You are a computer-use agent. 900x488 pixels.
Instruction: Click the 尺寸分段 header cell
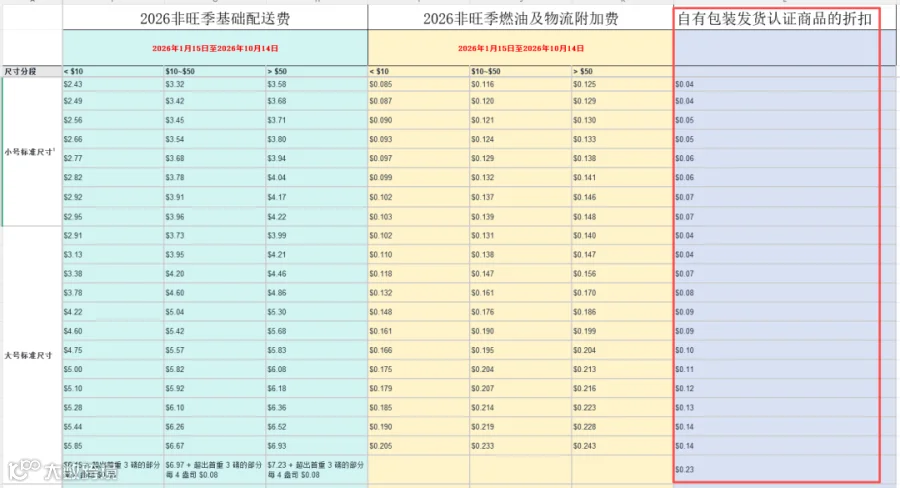tap(32, 71)
